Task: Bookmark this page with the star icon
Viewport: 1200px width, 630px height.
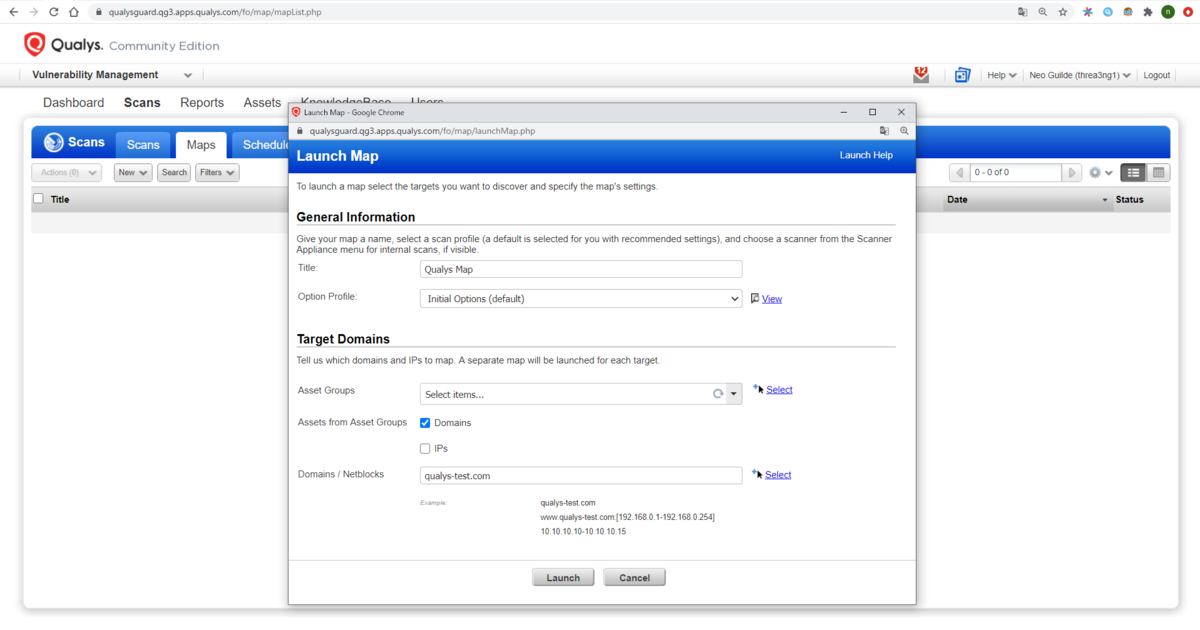Action: 1062,12
